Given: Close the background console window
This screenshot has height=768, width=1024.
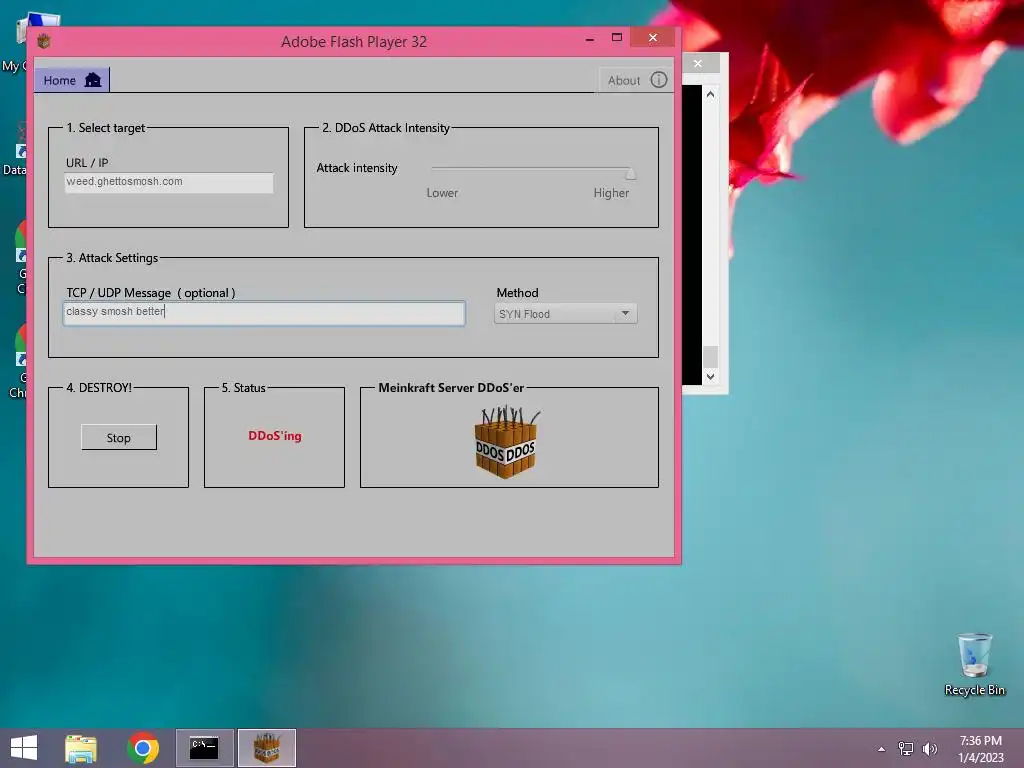Looking at the screenshot, I should pos(698,63).
